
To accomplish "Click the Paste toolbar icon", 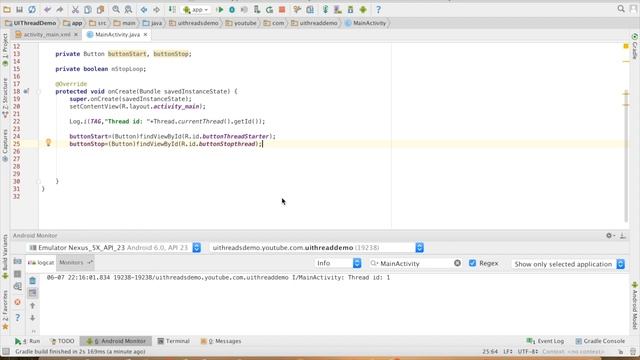I will pyautogui.click(x=100, y=9).
